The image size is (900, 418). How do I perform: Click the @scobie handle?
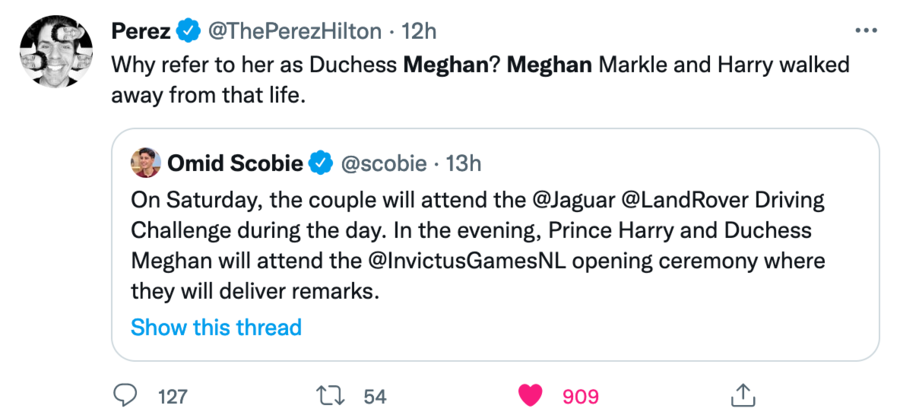[x=385, y=162]
